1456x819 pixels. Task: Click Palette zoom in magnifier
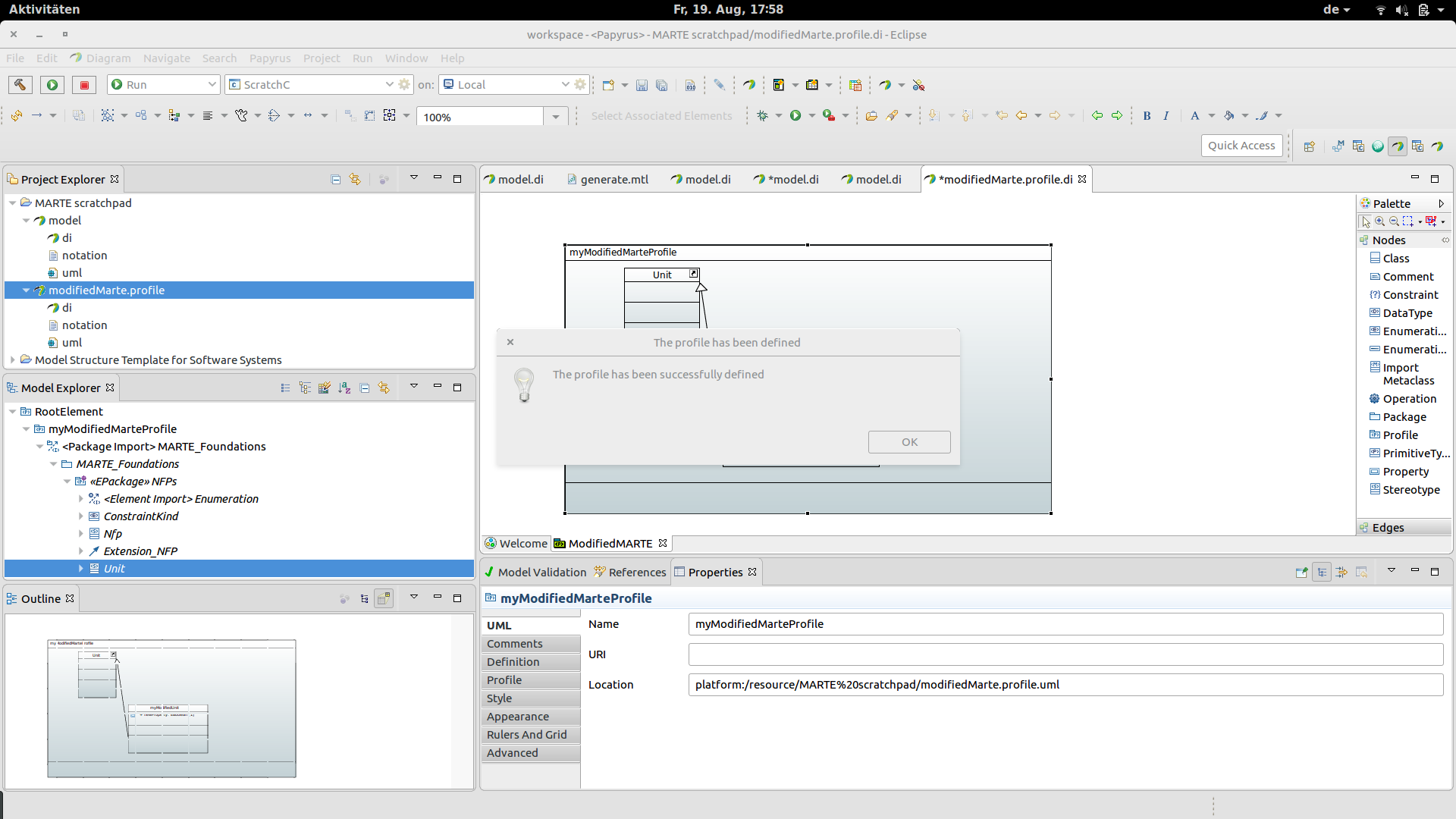pyautogui.click(x=1379, y=221)
